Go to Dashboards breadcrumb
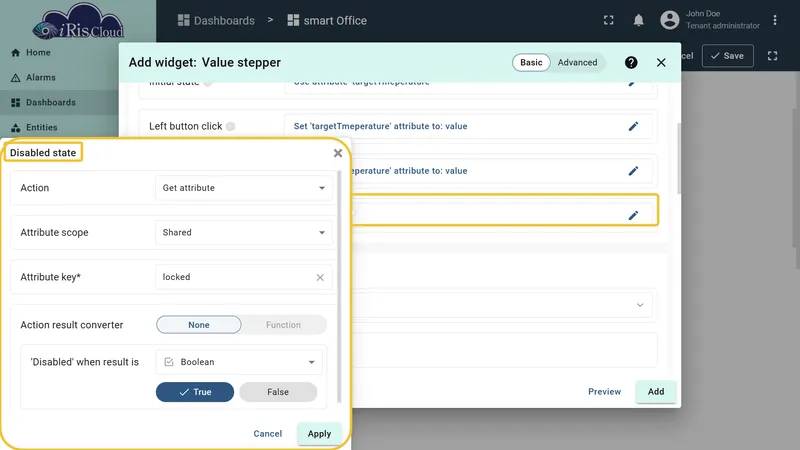The image size is (800, 450). pyautogui.click(x=216, y=20)
